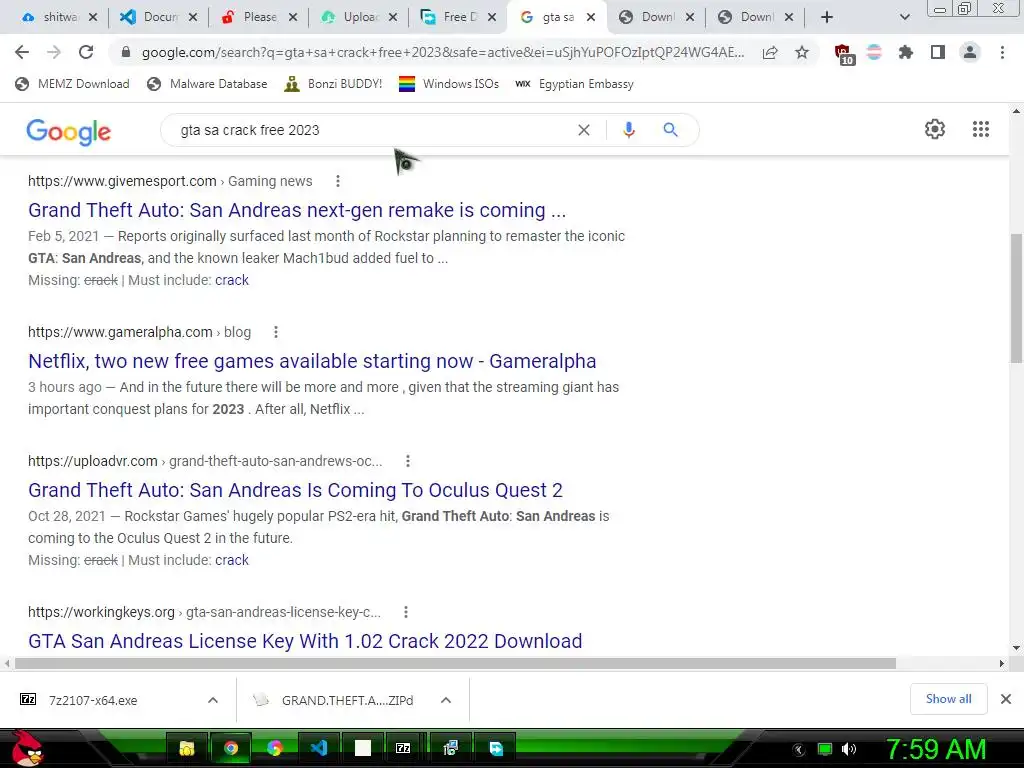Open 'San Andreas next-gen remake is coming' result
Image resolution: width=1024 pixels, height=768 pixels.
click(297, 210)
